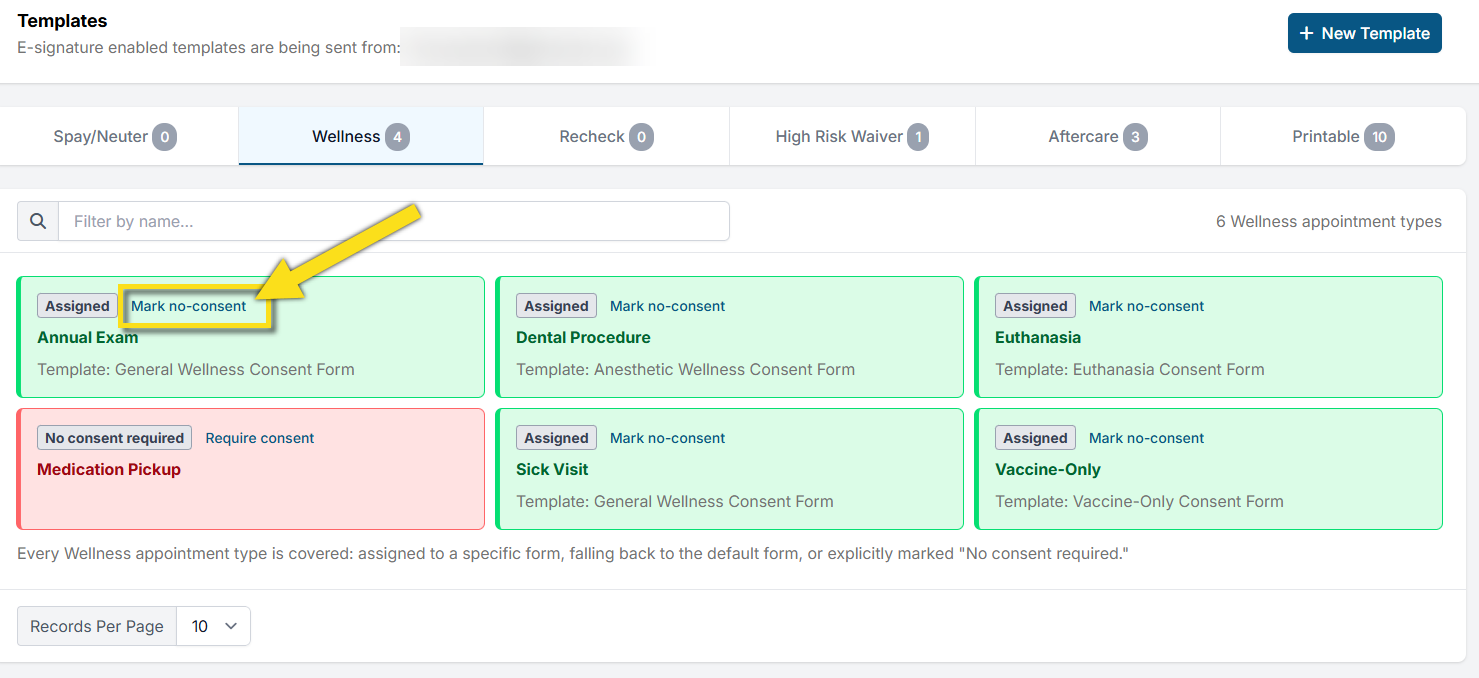This screenshot has width=1479, height=678.
Task: Click Sick Visit's General Wellness Consent Form text
Action: coord(714,501)
